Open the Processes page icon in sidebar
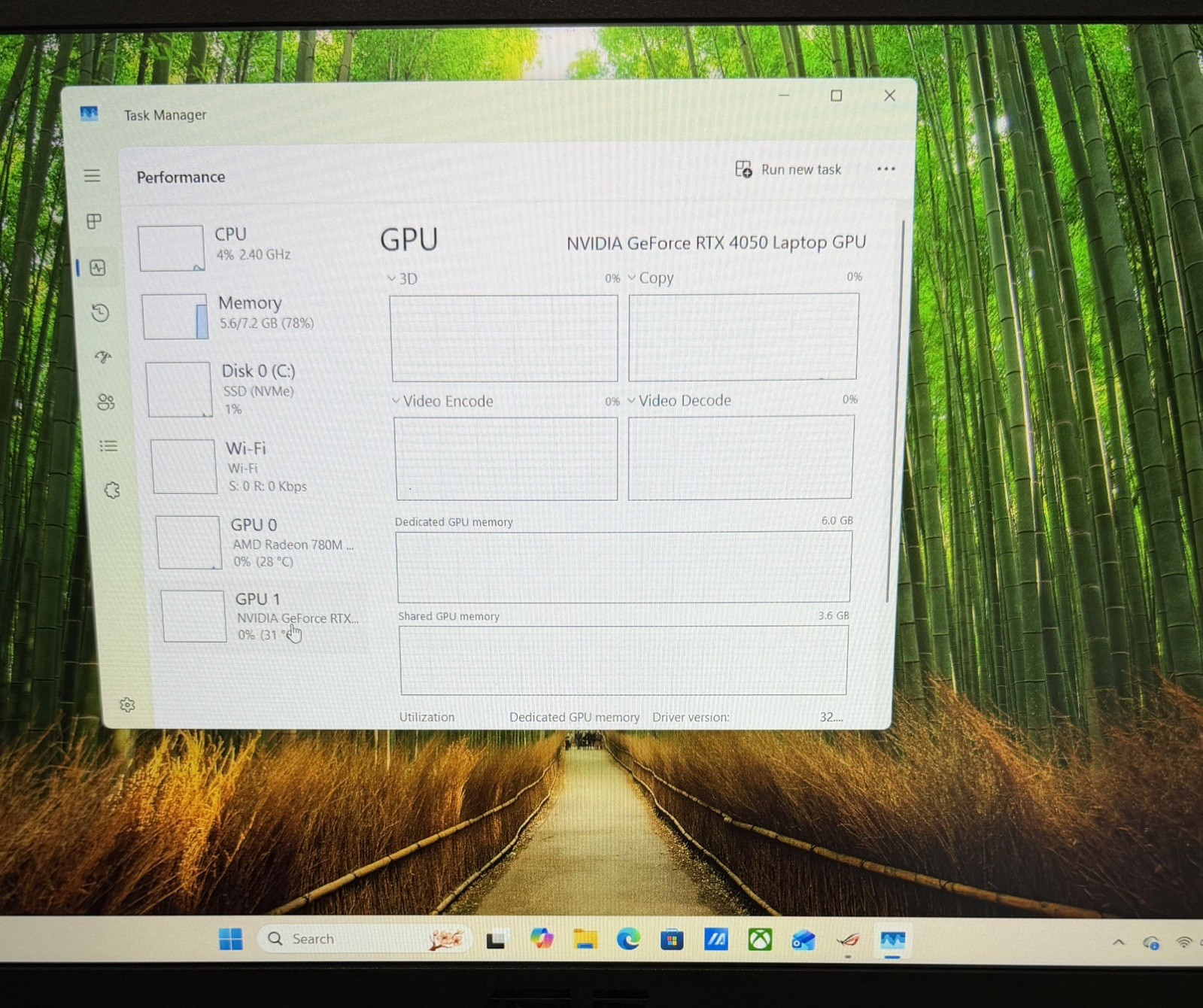This screenshot has width=1203, height=1008. (94, 221)
